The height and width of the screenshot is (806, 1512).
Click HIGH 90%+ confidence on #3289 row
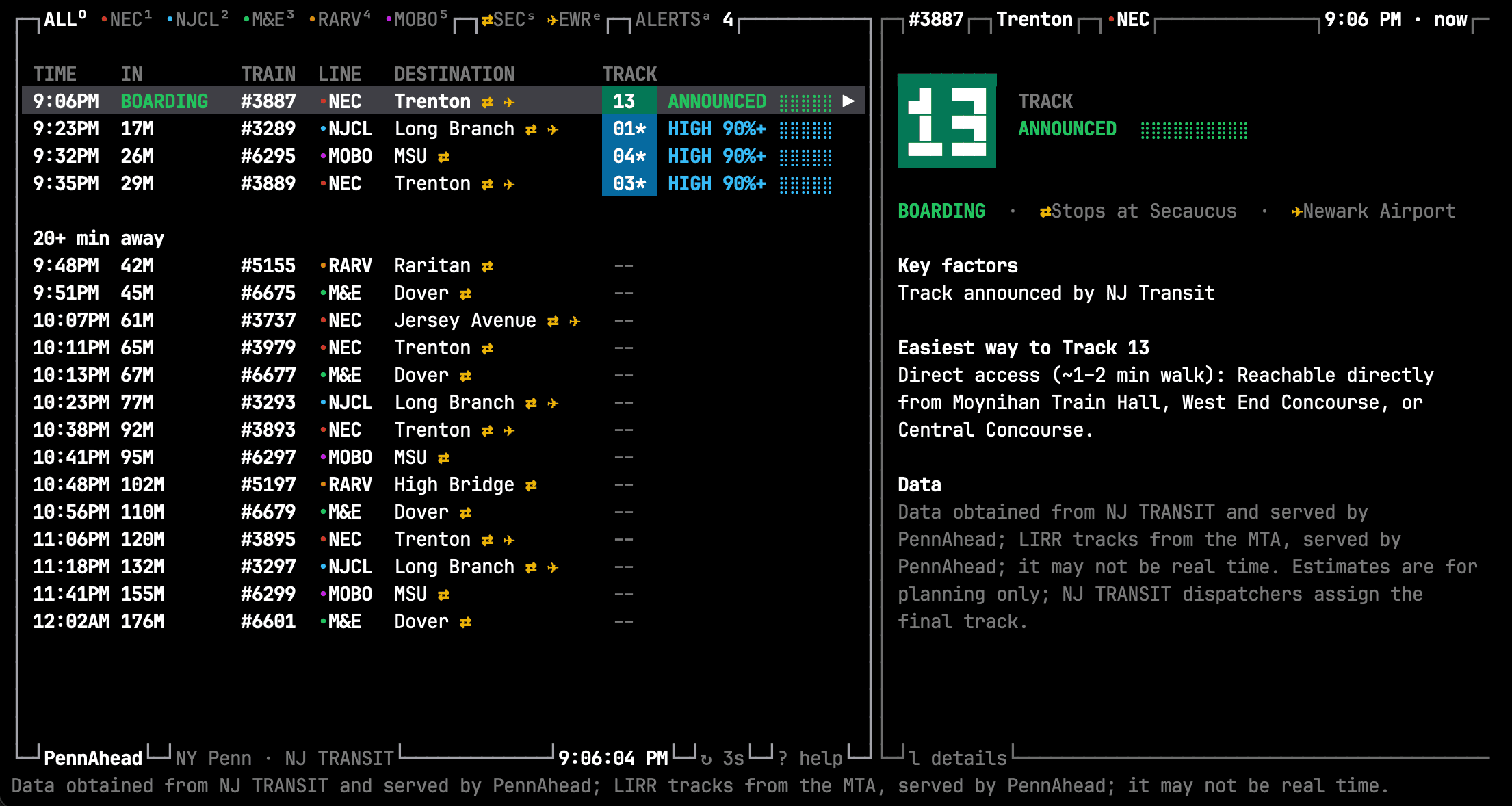pos(717,129)
